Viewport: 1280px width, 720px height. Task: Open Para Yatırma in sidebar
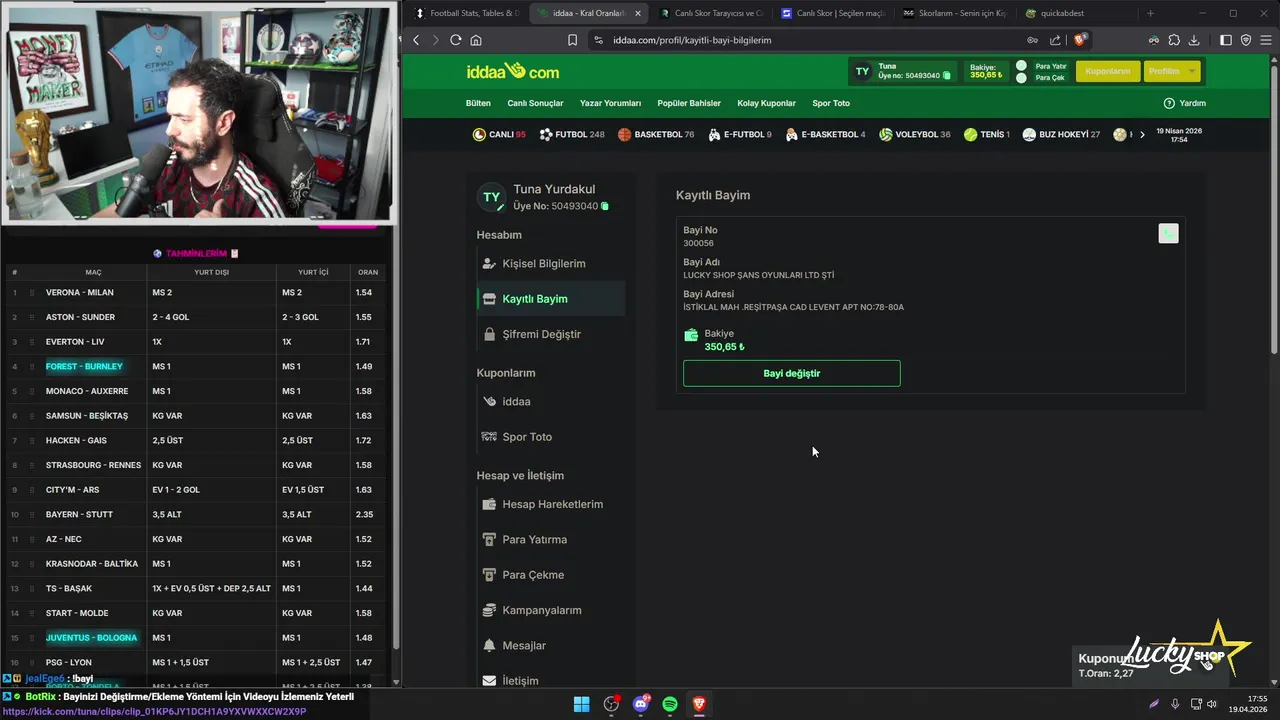pos(551,540)
